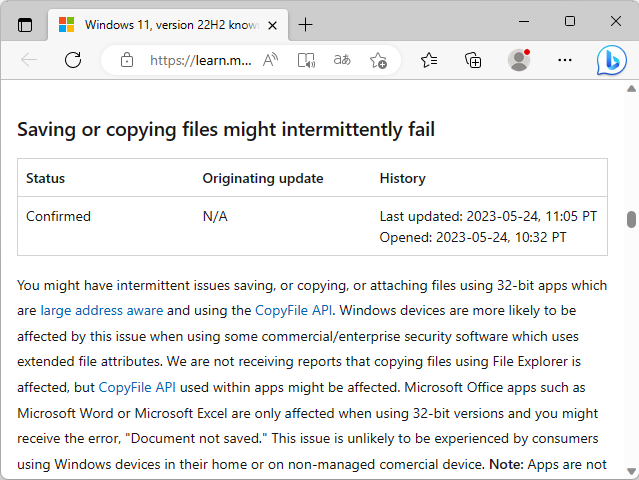The height and width of the screenshot is (480, 639).
Task: Open tab actions menu
Action: click(x=25, y=24)
